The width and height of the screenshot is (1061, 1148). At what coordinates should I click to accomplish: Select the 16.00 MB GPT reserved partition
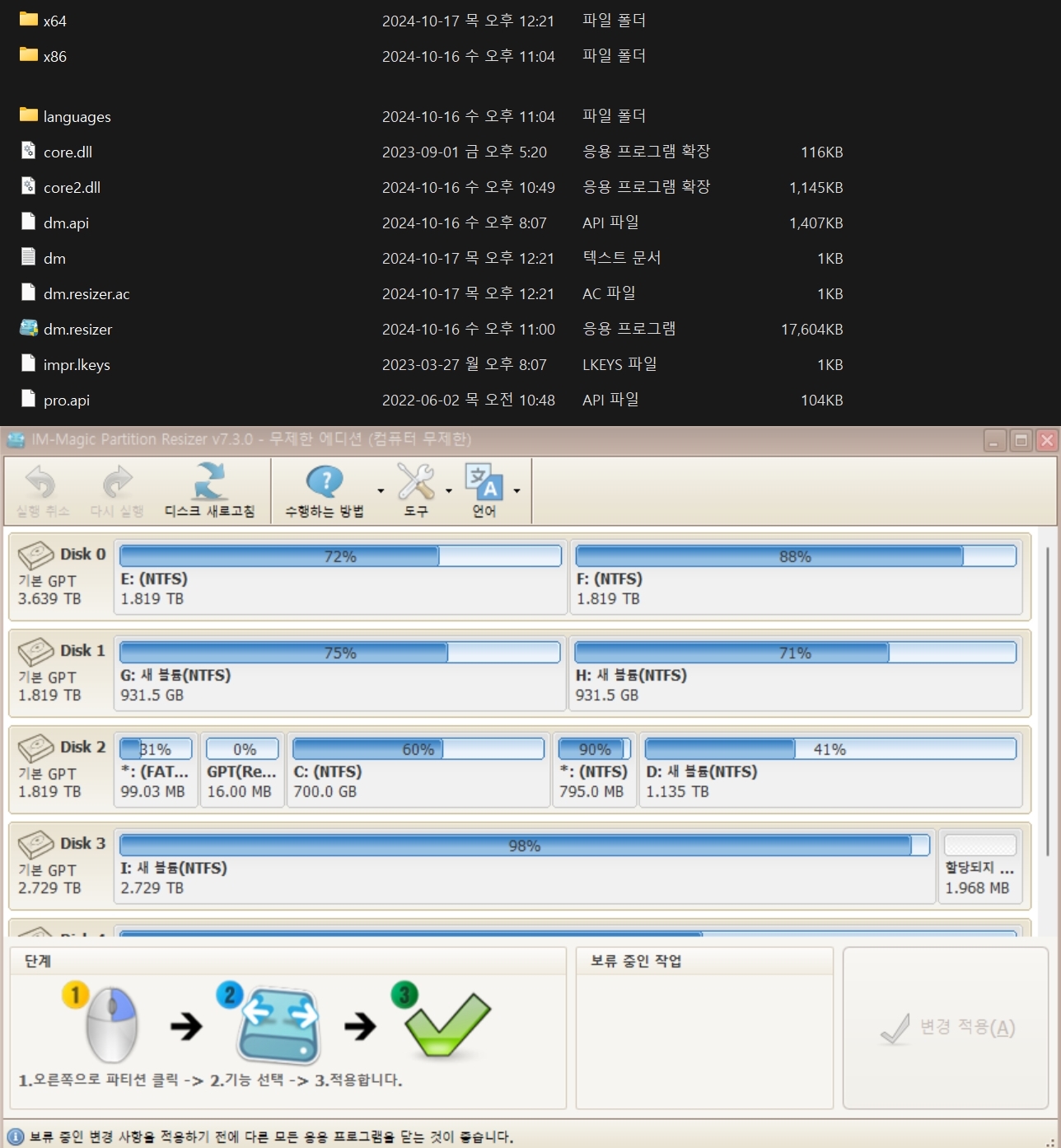pyautogui.click(x=242, y=770)
